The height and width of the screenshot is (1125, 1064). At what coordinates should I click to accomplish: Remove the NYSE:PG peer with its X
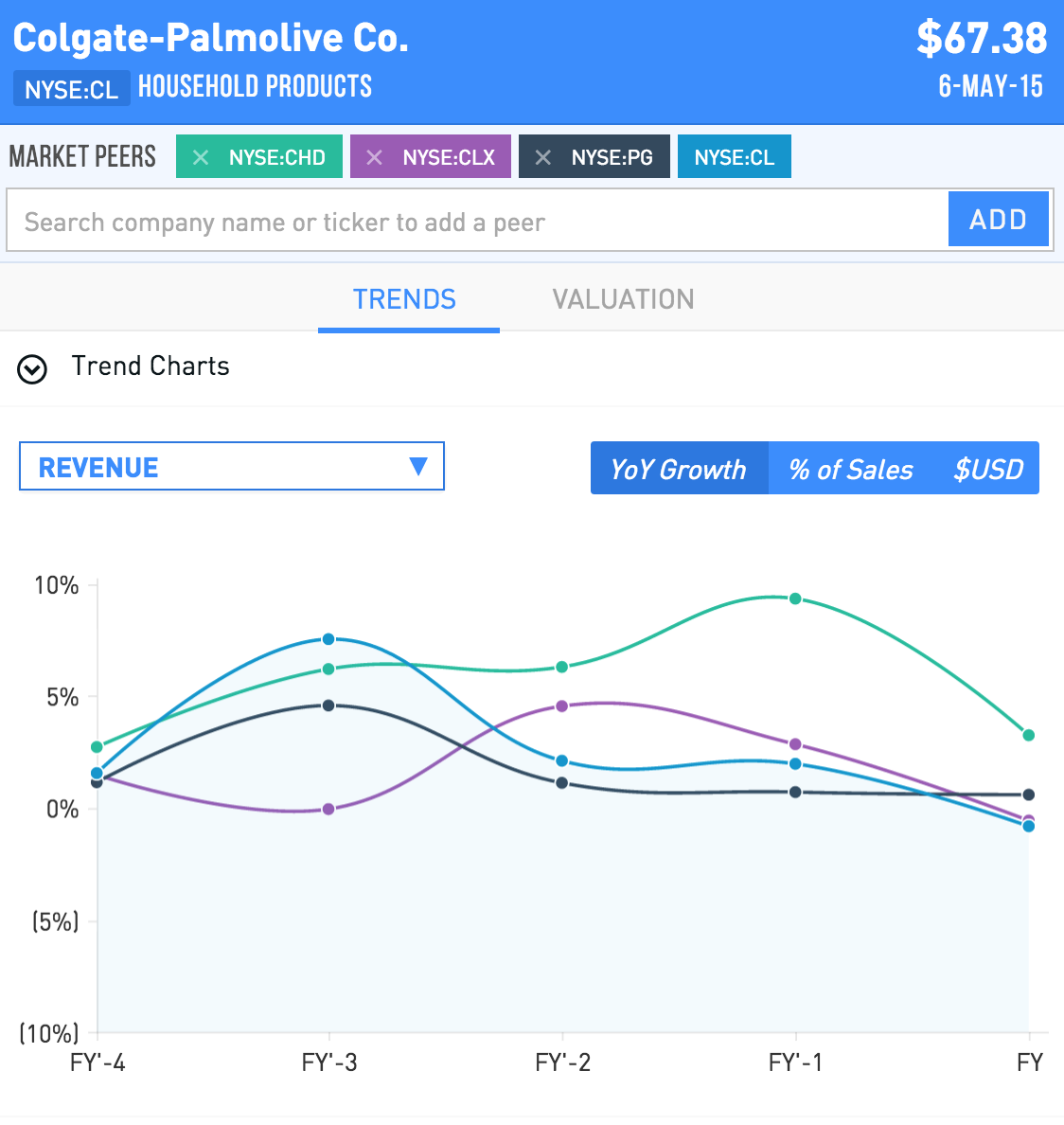(x=543, y=157)
